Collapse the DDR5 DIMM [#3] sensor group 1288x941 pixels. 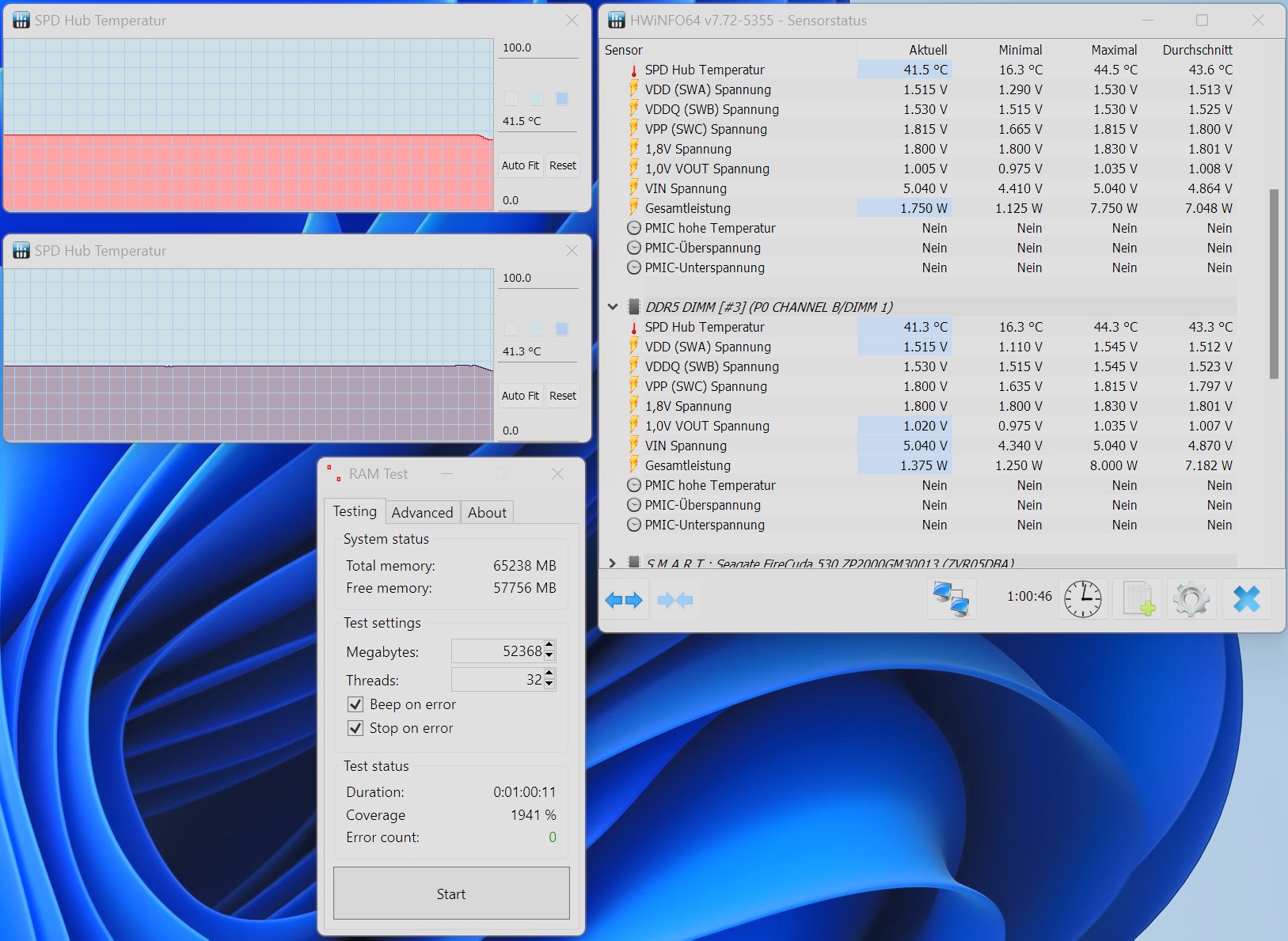(613, 306)
